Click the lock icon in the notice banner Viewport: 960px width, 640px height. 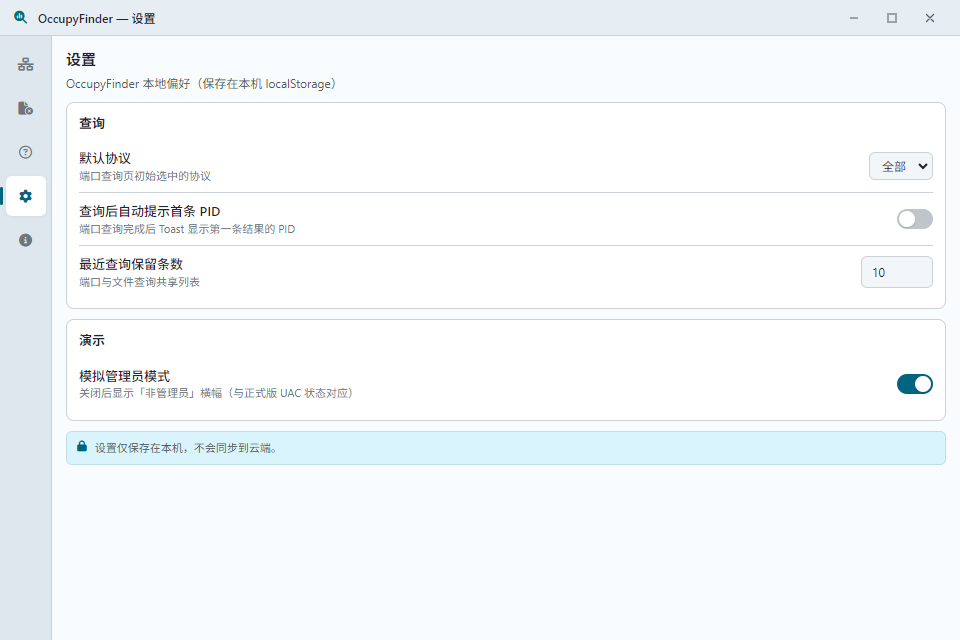tap(82, 446)
